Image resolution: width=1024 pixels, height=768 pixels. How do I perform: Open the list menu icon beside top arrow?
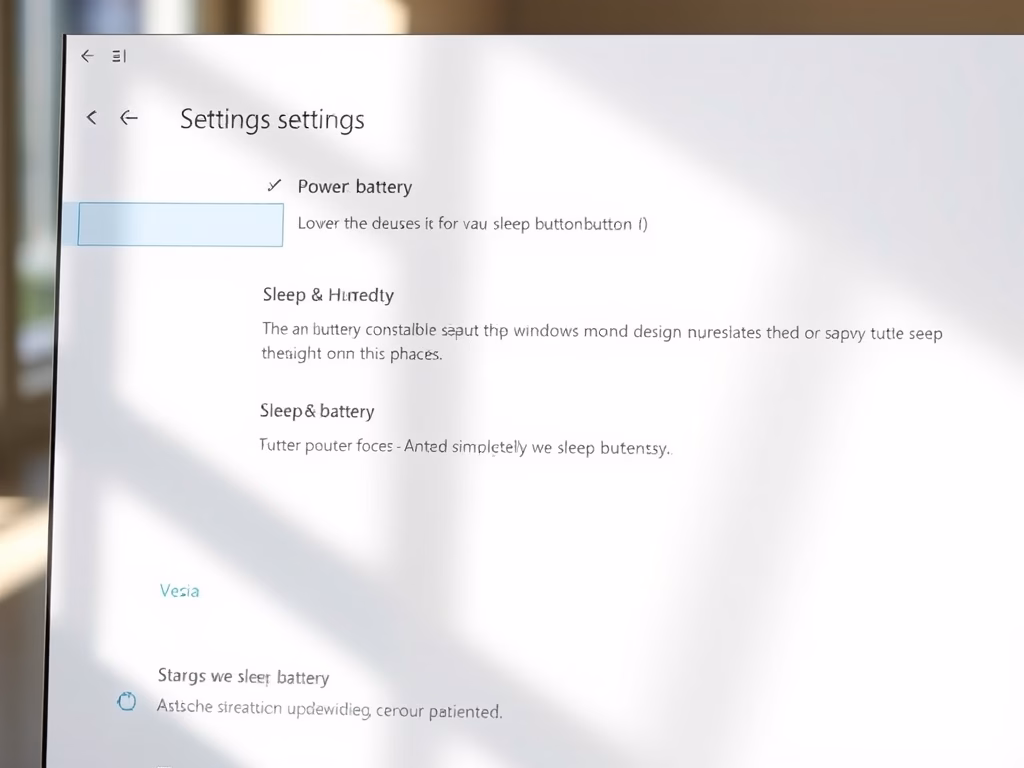[x=119, y=56]
